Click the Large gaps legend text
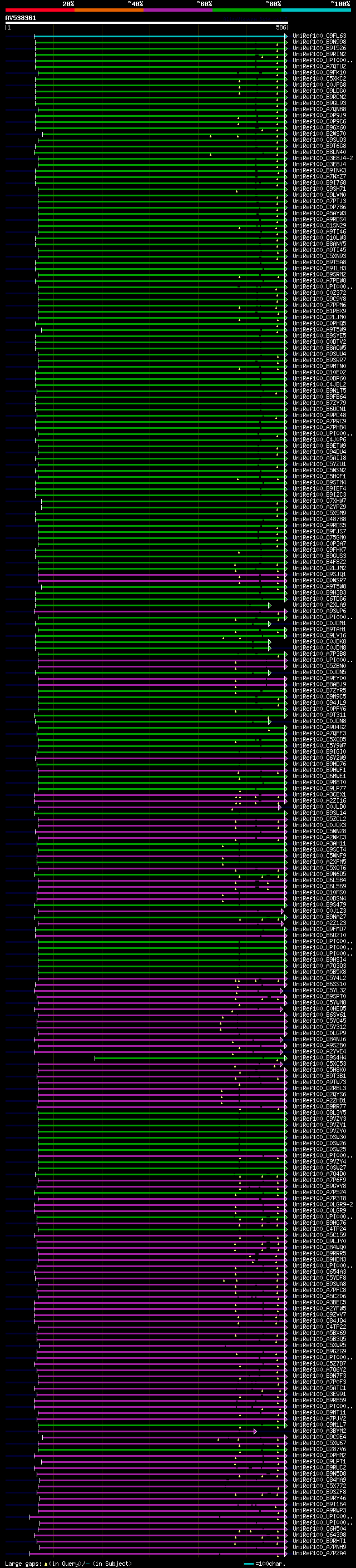This screenshot has width=356, height=1568. [68, 1564]
